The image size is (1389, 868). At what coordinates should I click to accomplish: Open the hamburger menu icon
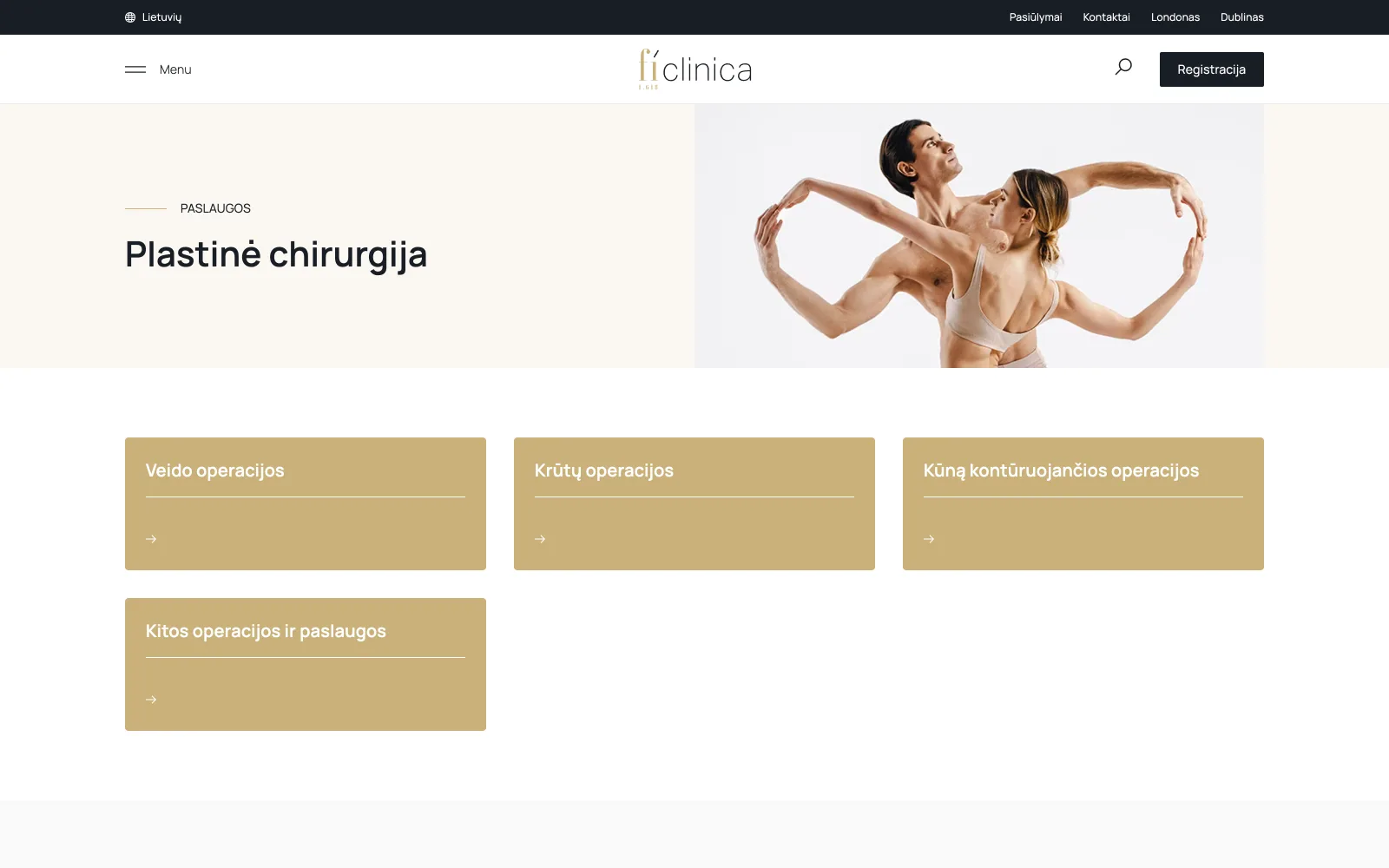(135, 69)
